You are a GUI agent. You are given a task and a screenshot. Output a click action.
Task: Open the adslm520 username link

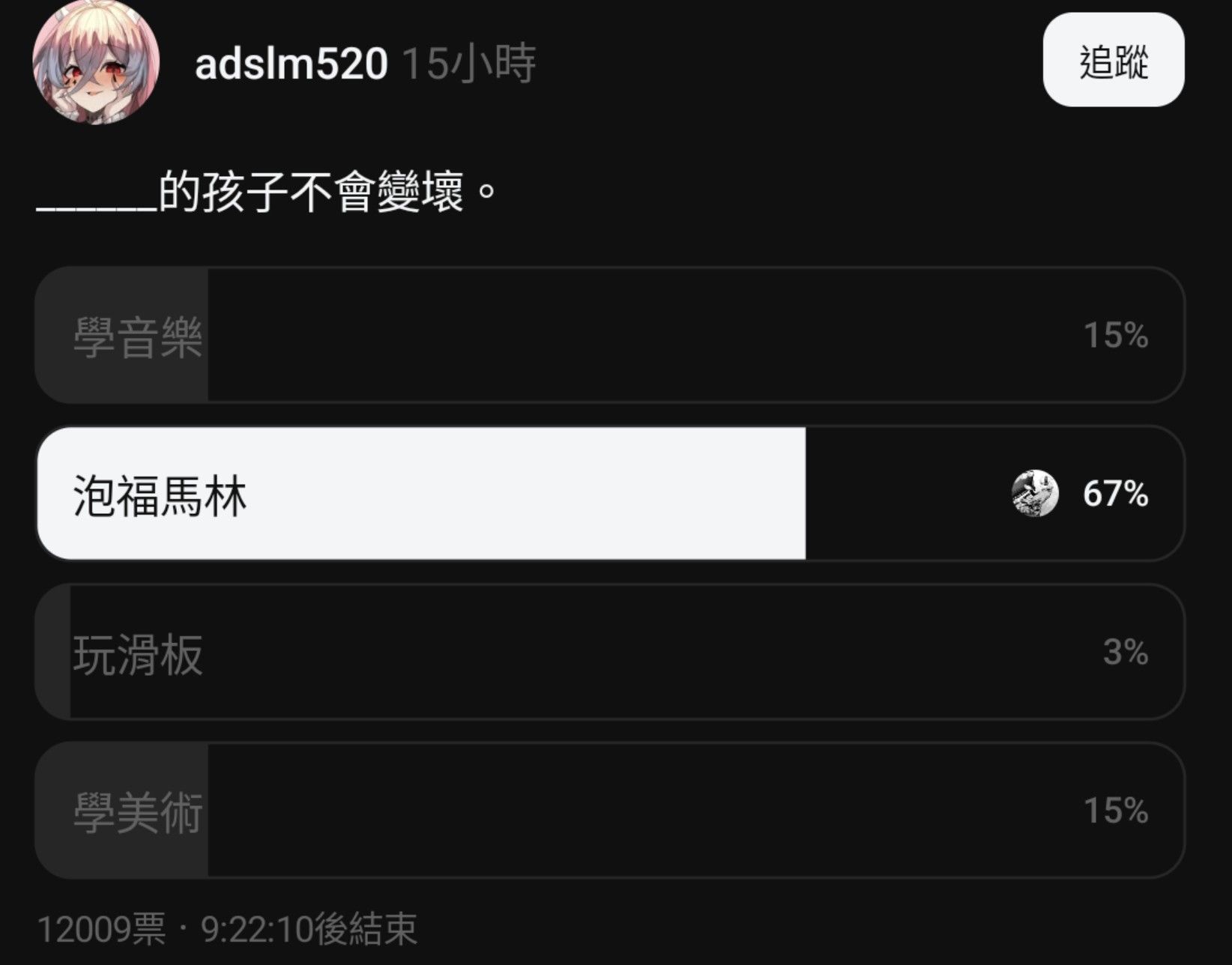click(291, 63)
